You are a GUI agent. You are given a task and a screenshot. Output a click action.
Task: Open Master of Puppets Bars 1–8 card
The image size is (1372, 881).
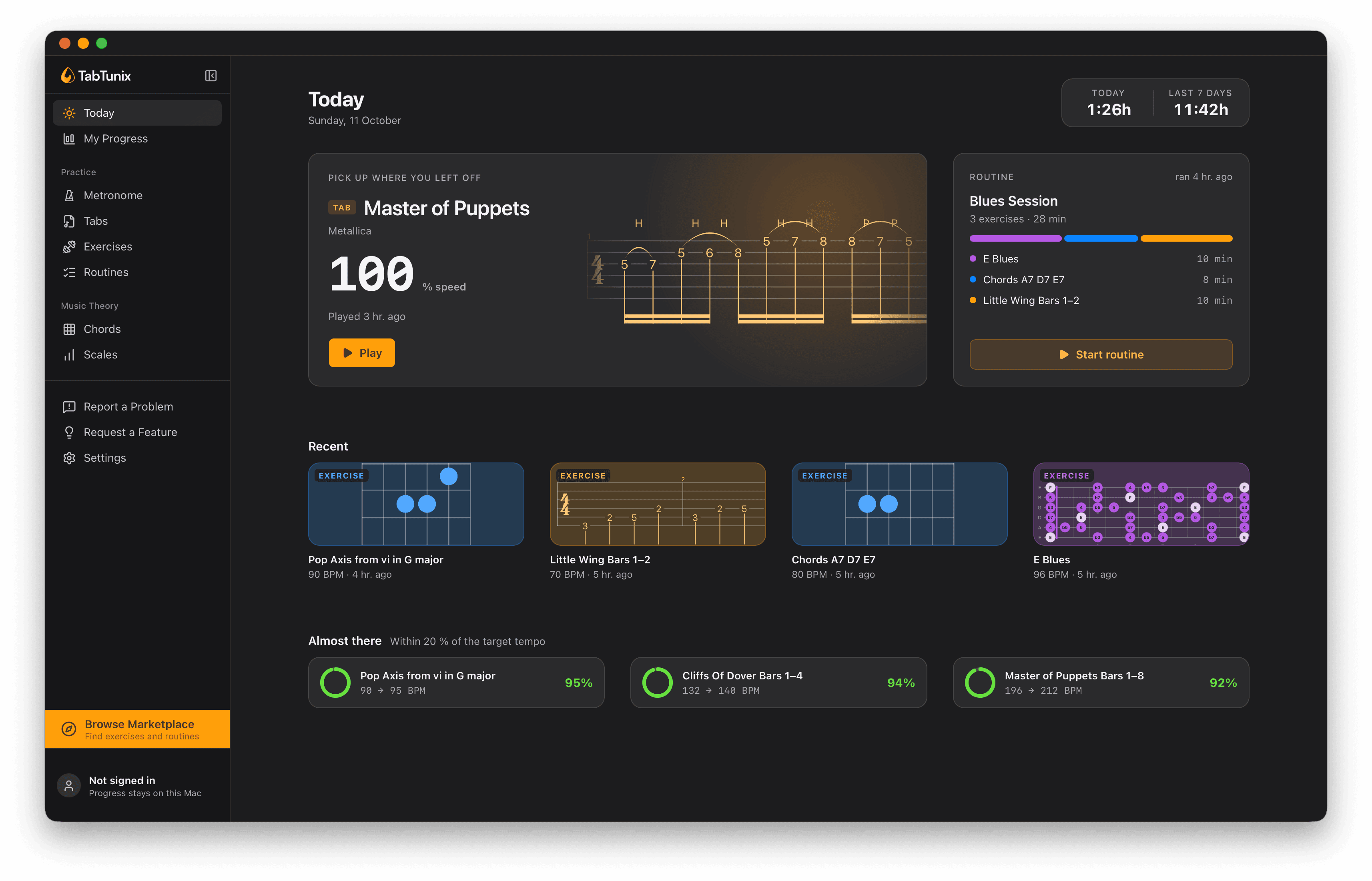tap(1100, 683)
